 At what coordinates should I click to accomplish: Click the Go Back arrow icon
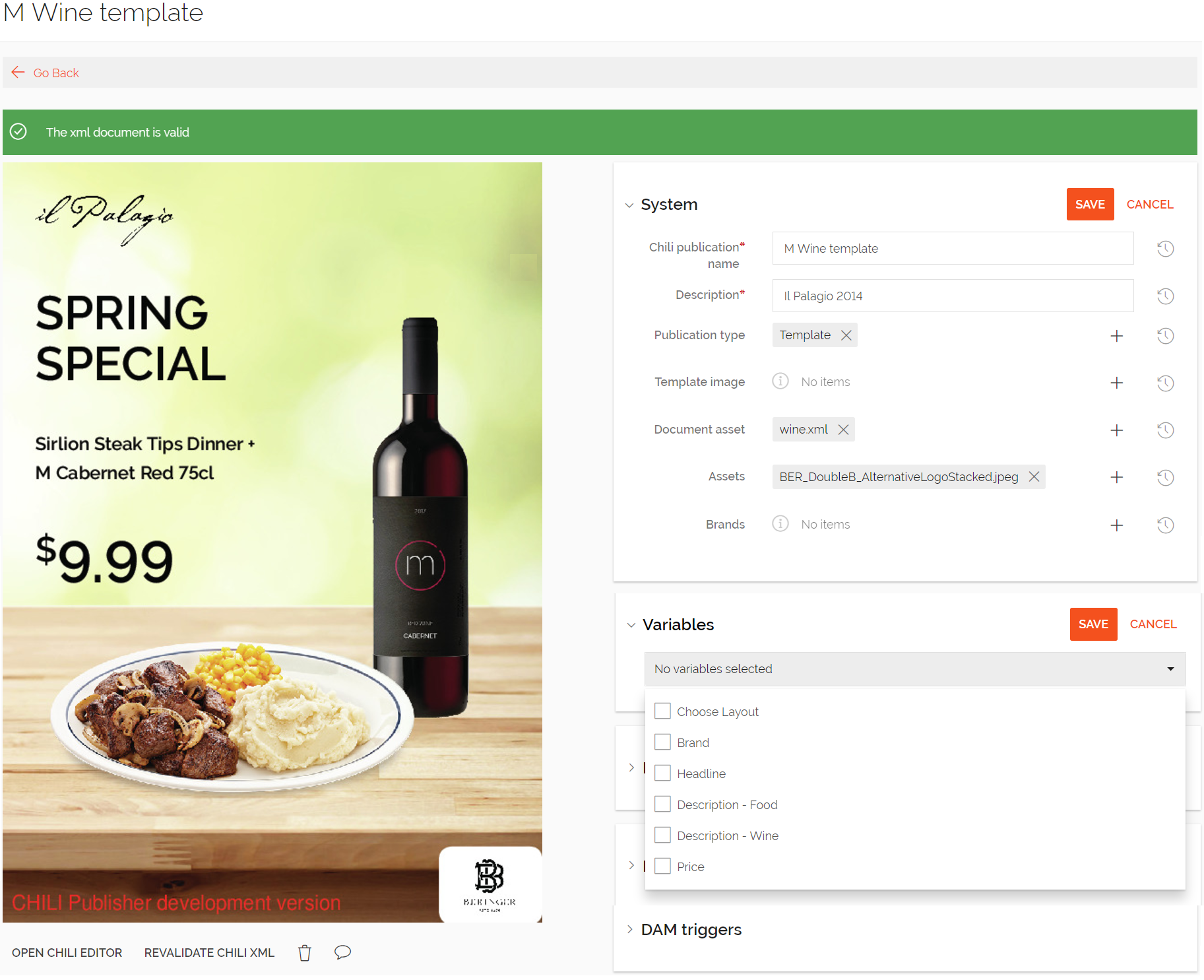click(18, 73)
